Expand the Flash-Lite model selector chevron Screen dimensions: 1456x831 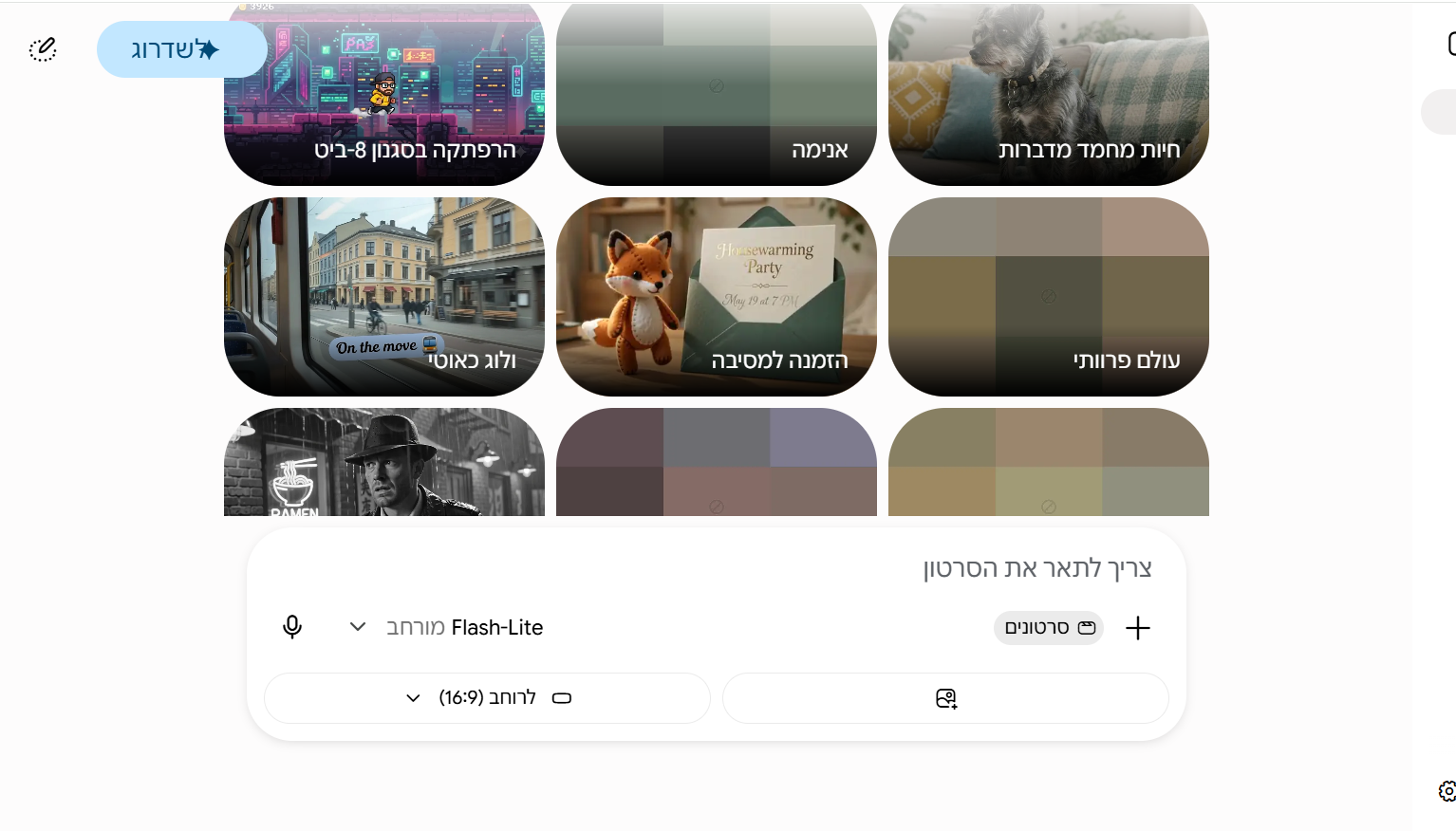pyautogui.click(x=358, y=627)
